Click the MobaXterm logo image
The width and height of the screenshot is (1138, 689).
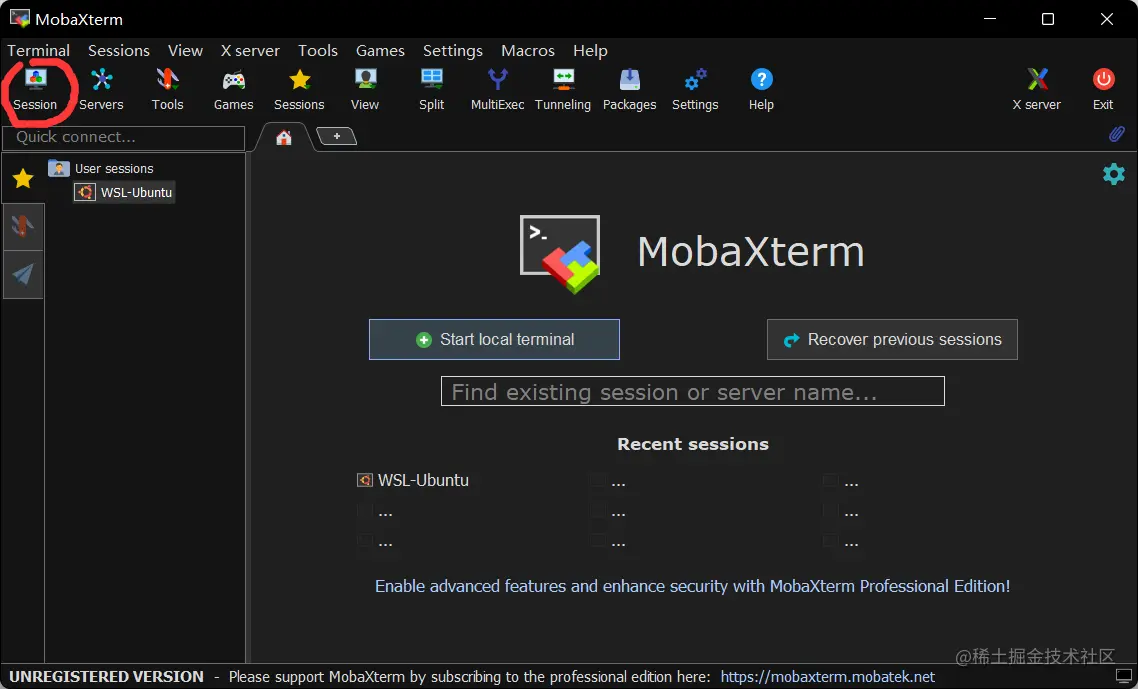[560, 253]
